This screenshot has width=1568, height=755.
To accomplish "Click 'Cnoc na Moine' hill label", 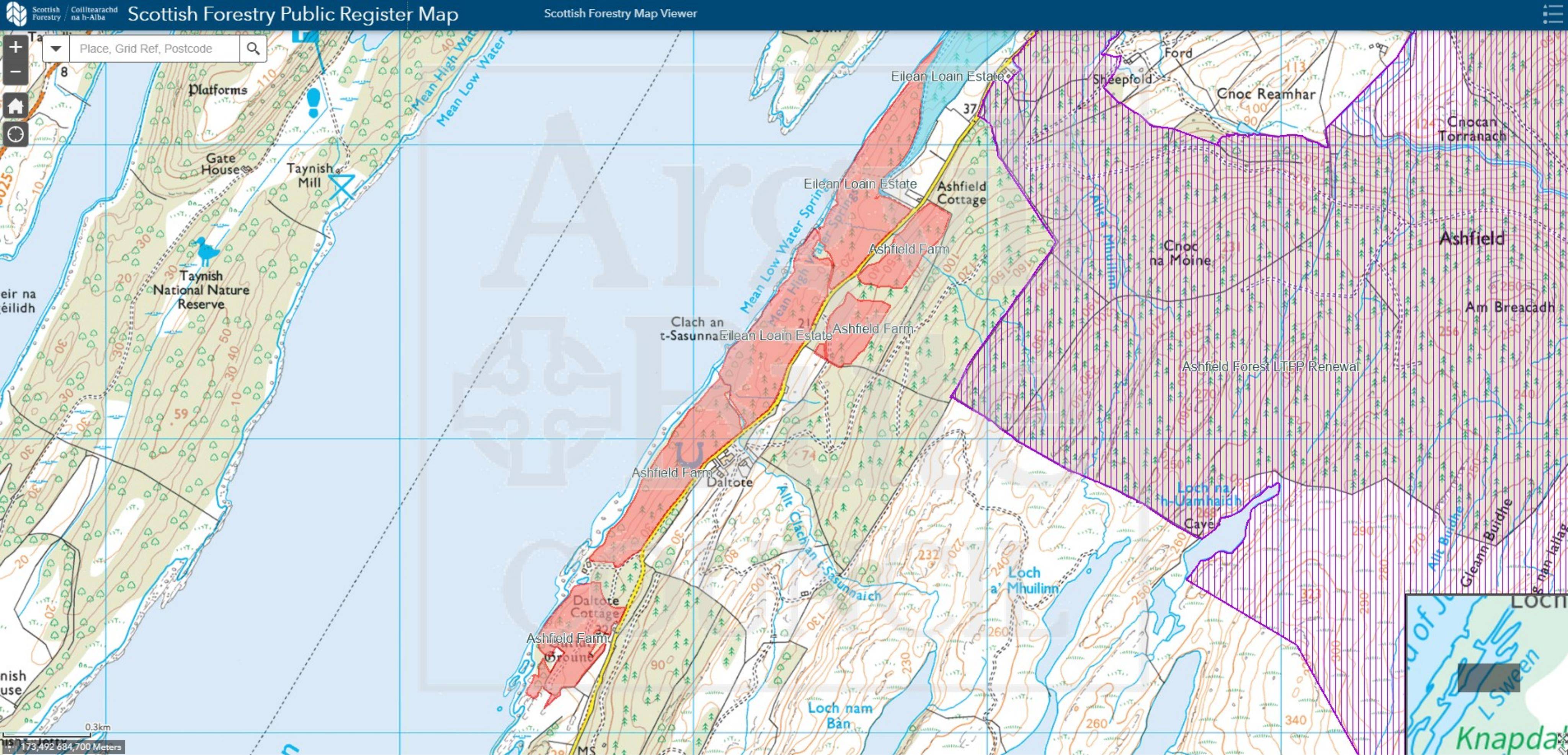I will click(1180, 253).
